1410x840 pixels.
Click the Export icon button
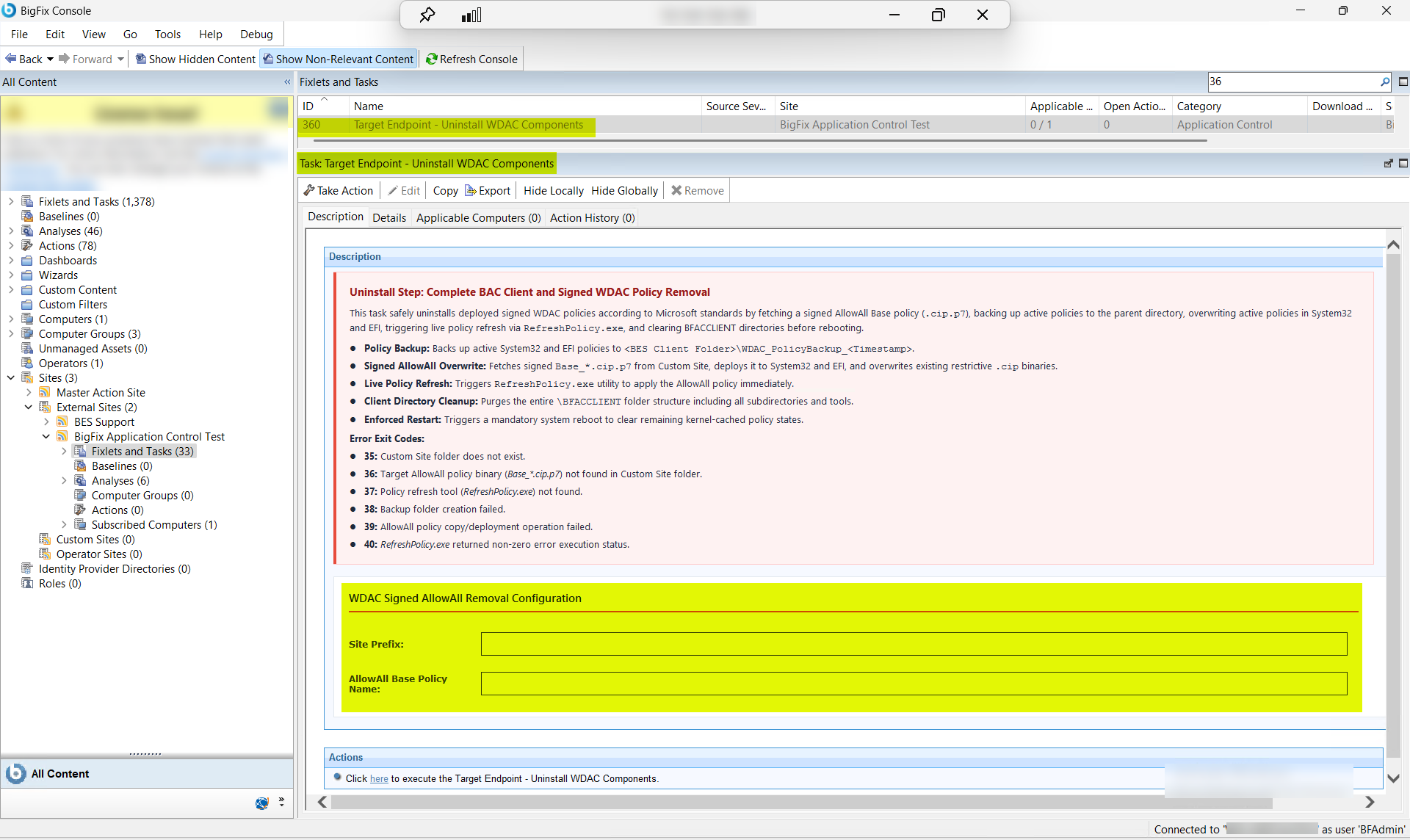[x=488, y=190]
